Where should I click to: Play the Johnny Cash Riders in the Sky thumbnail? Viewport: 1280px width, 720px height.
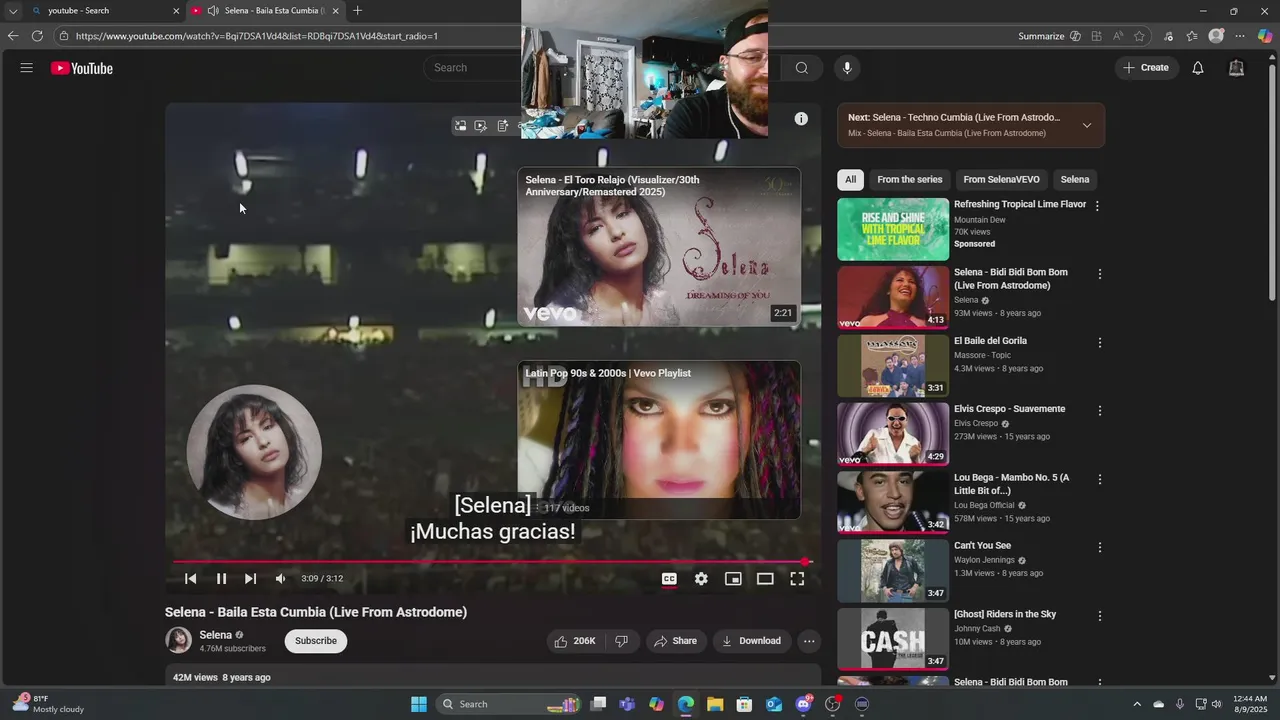[893, 639]
